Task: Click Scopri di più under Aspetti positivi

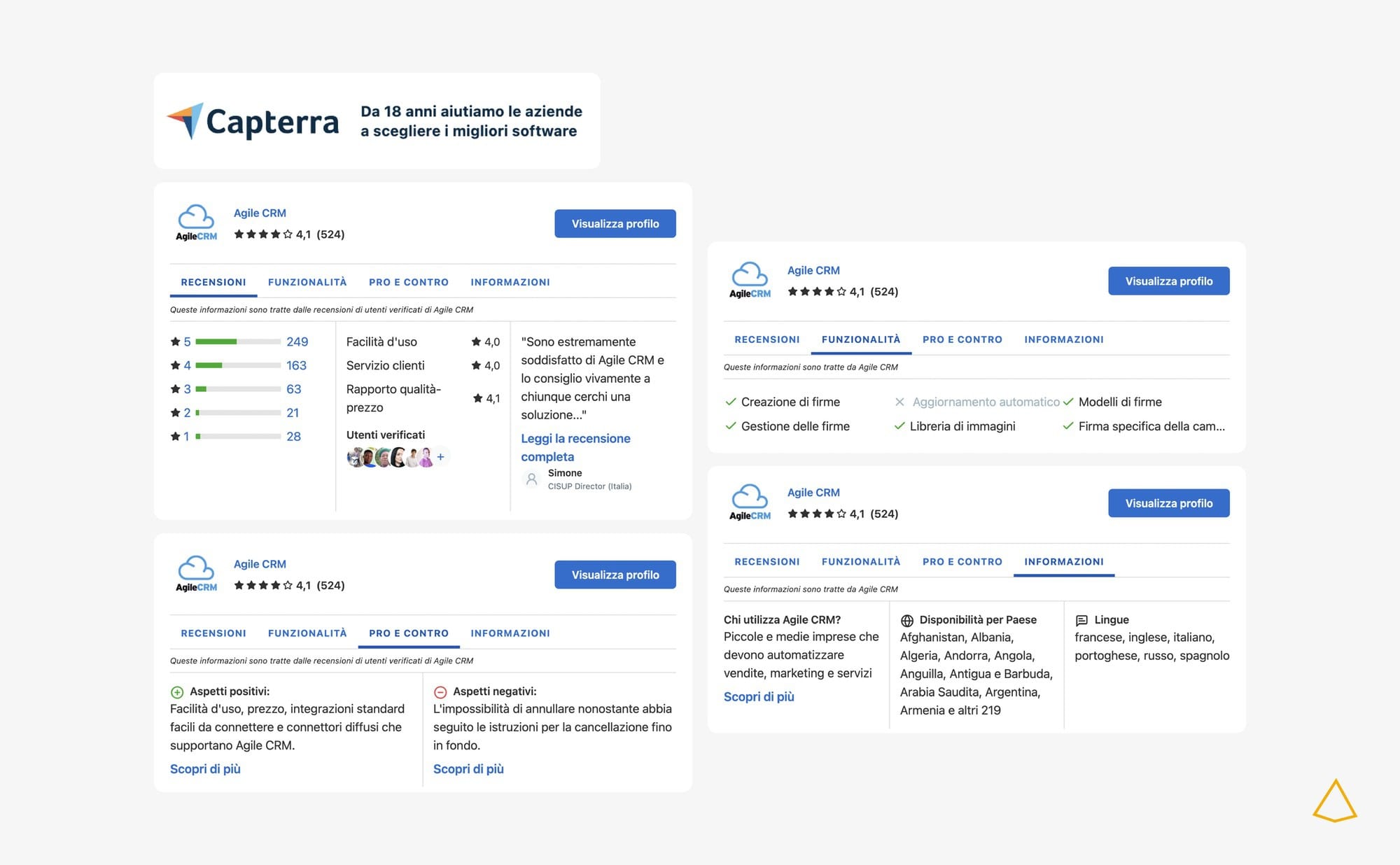Action: coord(205,768)
